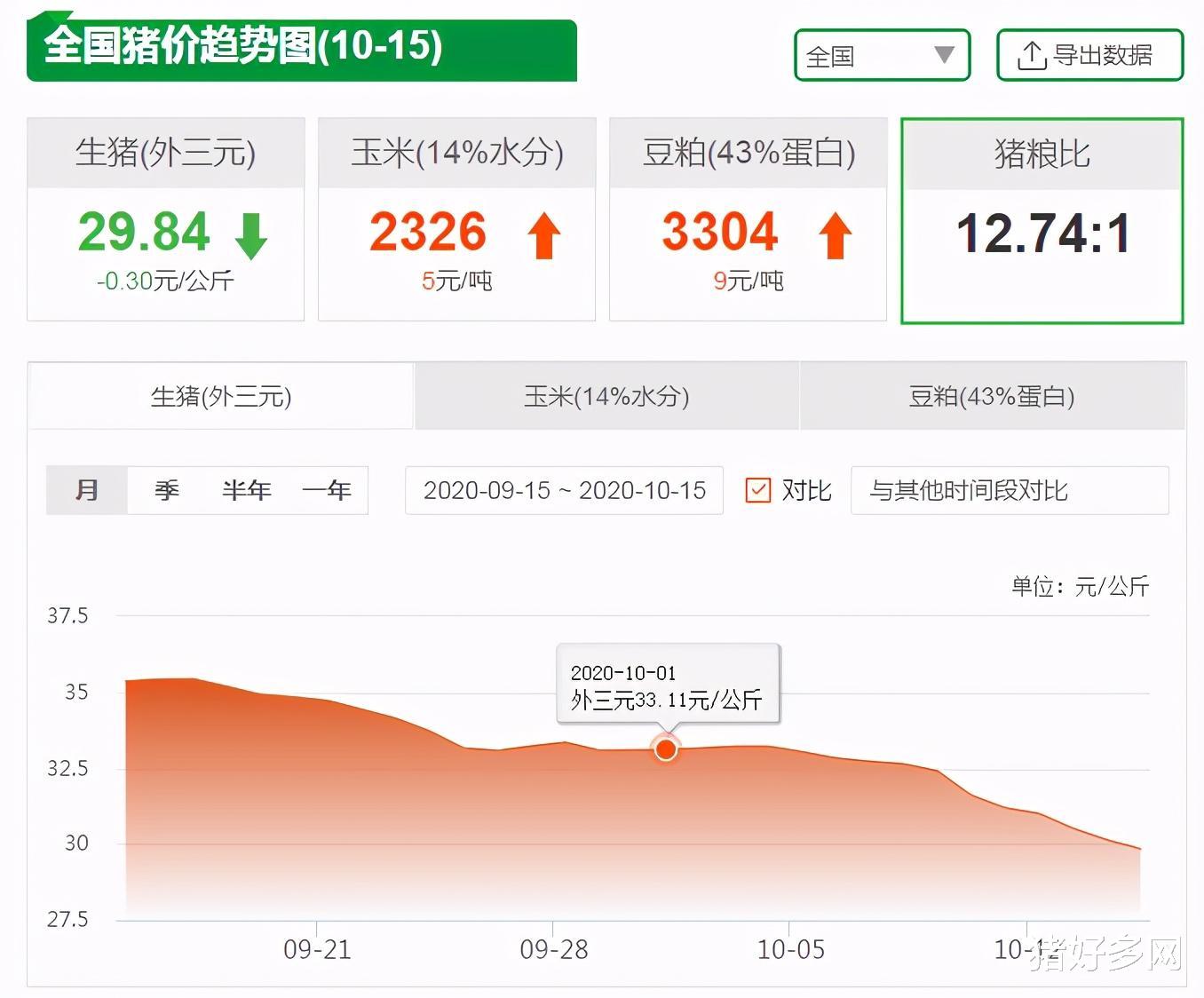The height and width of the screenshot is (998, 1204).
Task: Select the highlighted 2020-10-01 data point marker
Action: [x=666, y=749]
